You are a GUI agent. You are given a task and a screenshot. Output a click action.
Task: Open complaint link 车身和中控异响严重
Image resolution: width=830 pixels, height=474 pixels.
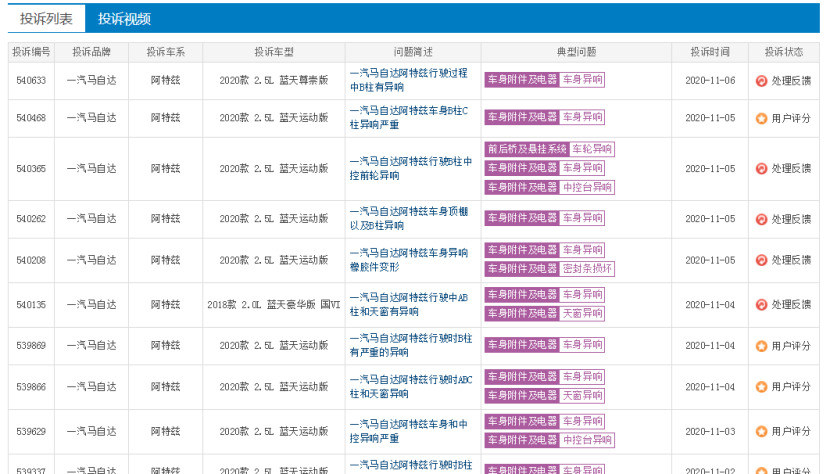tap(409, 431)
